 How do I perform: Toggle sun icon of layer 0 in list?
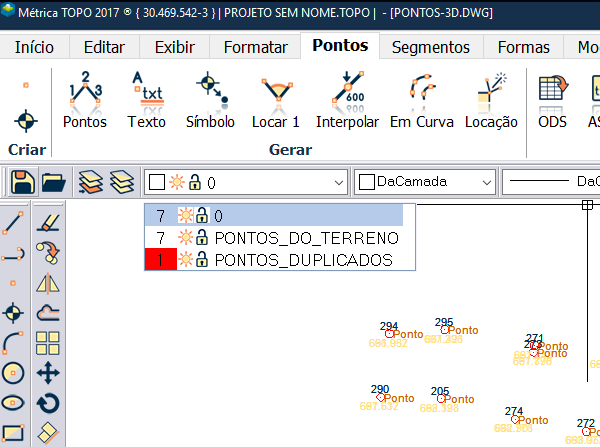coord(184,215)
